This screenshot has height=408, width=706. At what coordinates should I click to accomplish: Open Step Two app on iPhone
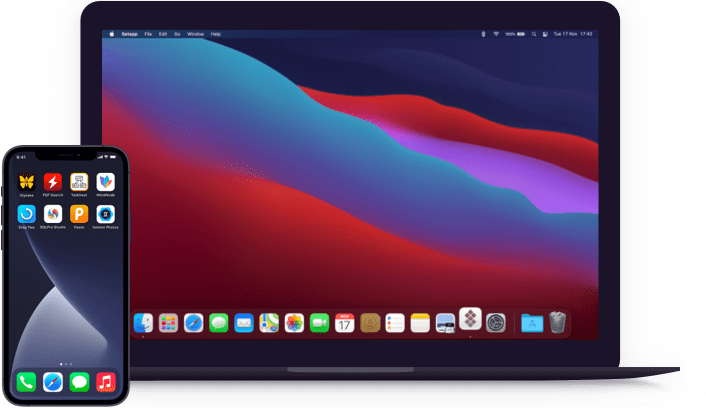click(27, 214)
